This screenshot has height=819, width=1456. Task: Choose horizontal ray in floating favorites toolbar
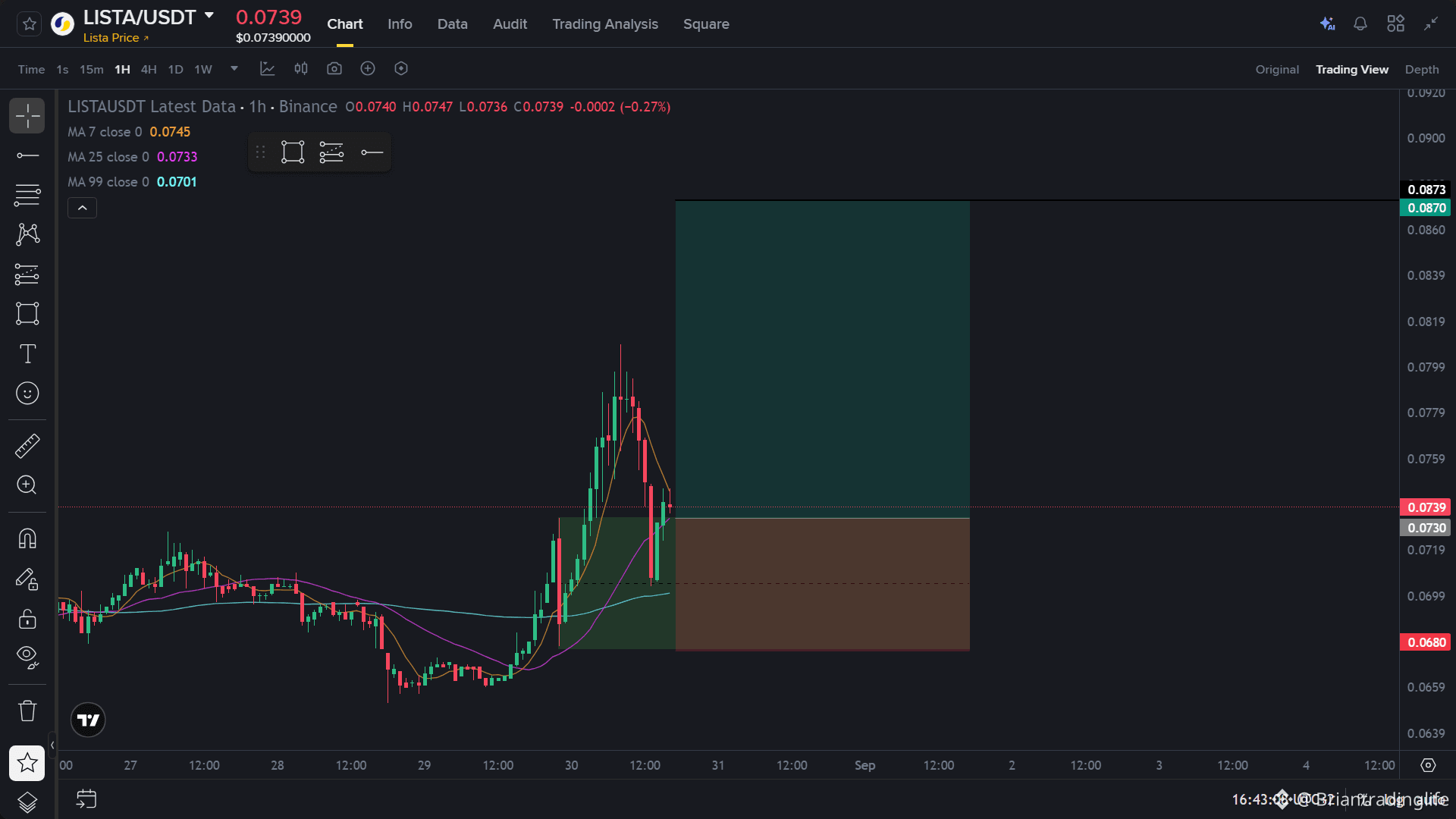pos(372,152)
